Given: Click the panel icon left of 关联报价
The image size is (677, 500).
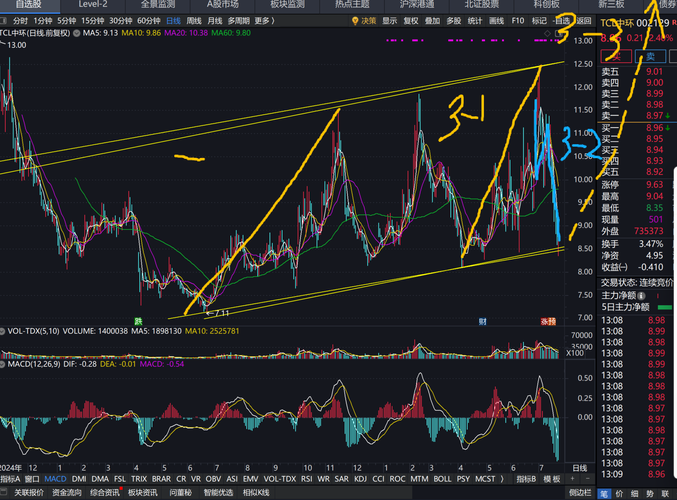Looking at the screenshot, I should 4,492.
